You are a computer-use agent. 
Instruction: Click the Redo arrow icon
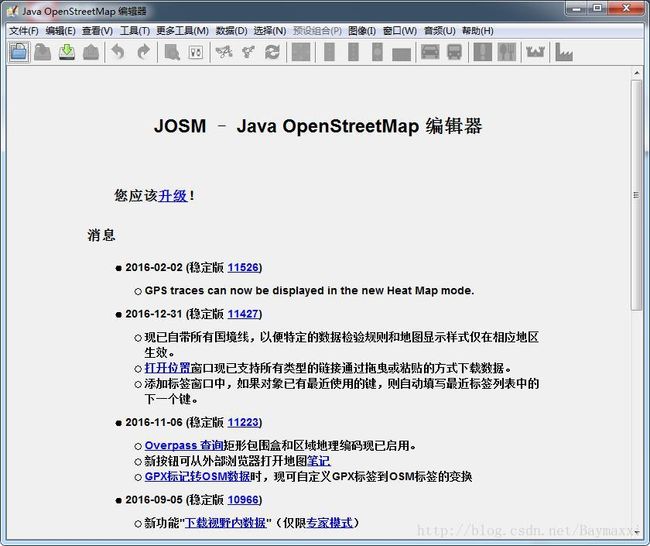pyautogui.click(x=143, y=52)
